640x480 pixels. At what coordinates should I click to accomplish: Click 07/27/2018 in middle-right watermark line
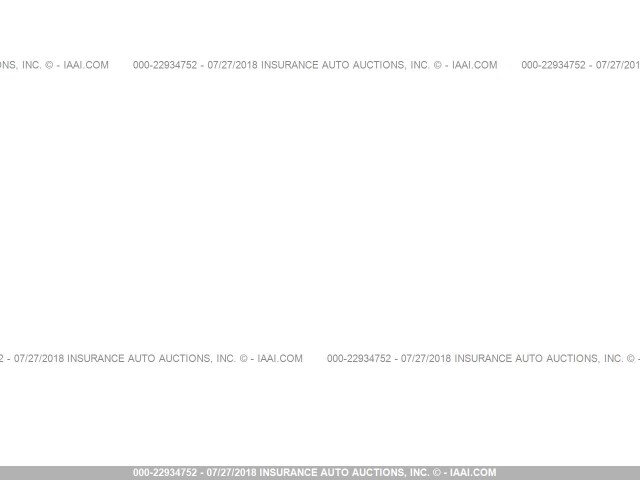tap(427, 358)
